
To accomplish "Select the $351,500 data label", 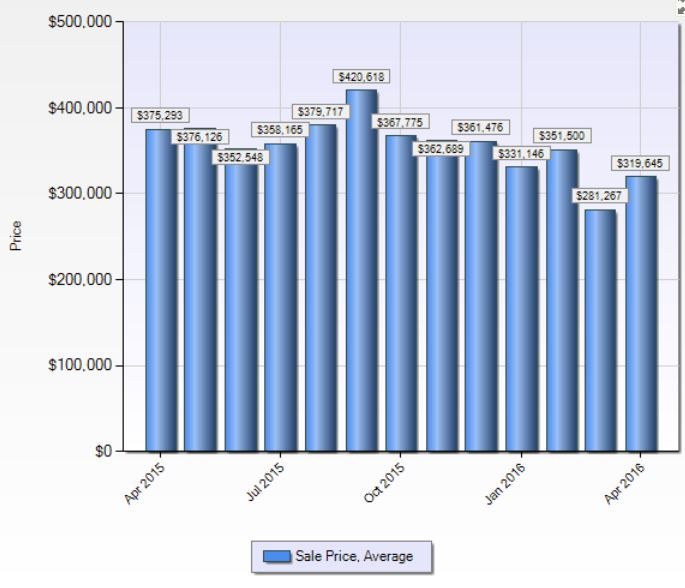I will click(562, 136).
